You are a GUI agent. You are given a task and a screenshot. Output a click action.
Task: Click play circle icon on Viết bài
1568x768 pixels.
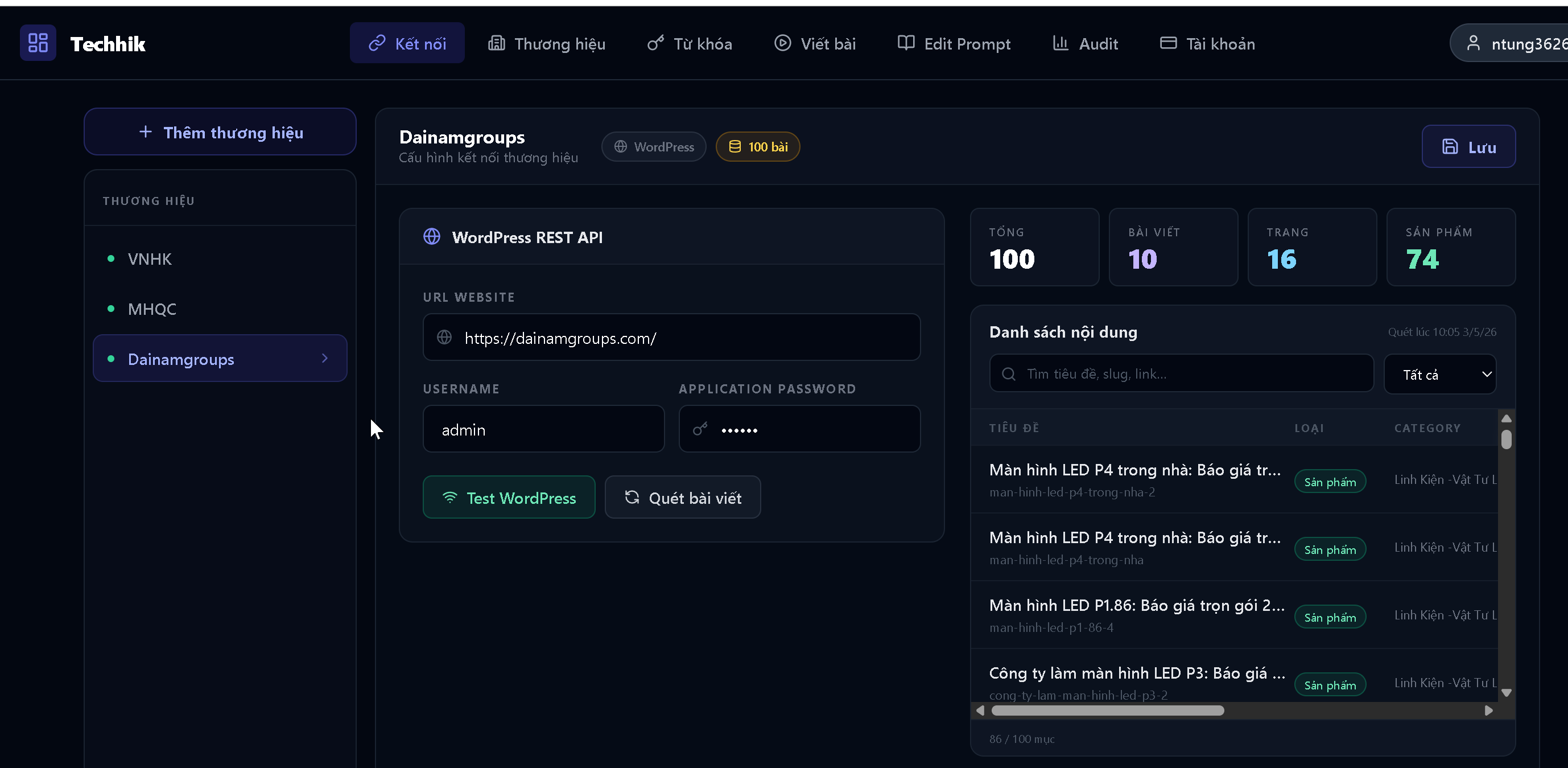(782, 43)
